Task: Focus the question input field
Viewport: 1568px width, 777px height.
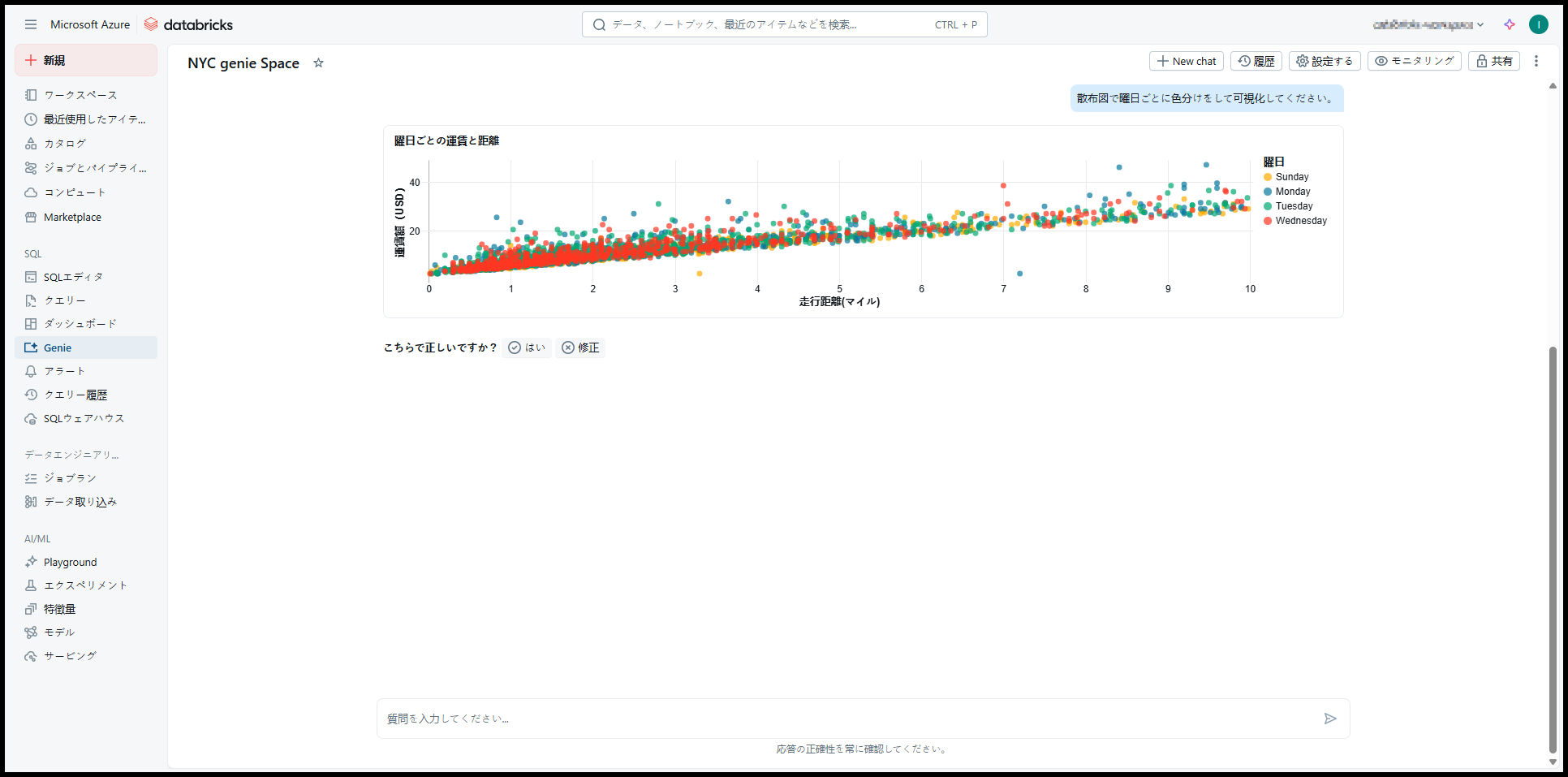Action: (844, 719)
